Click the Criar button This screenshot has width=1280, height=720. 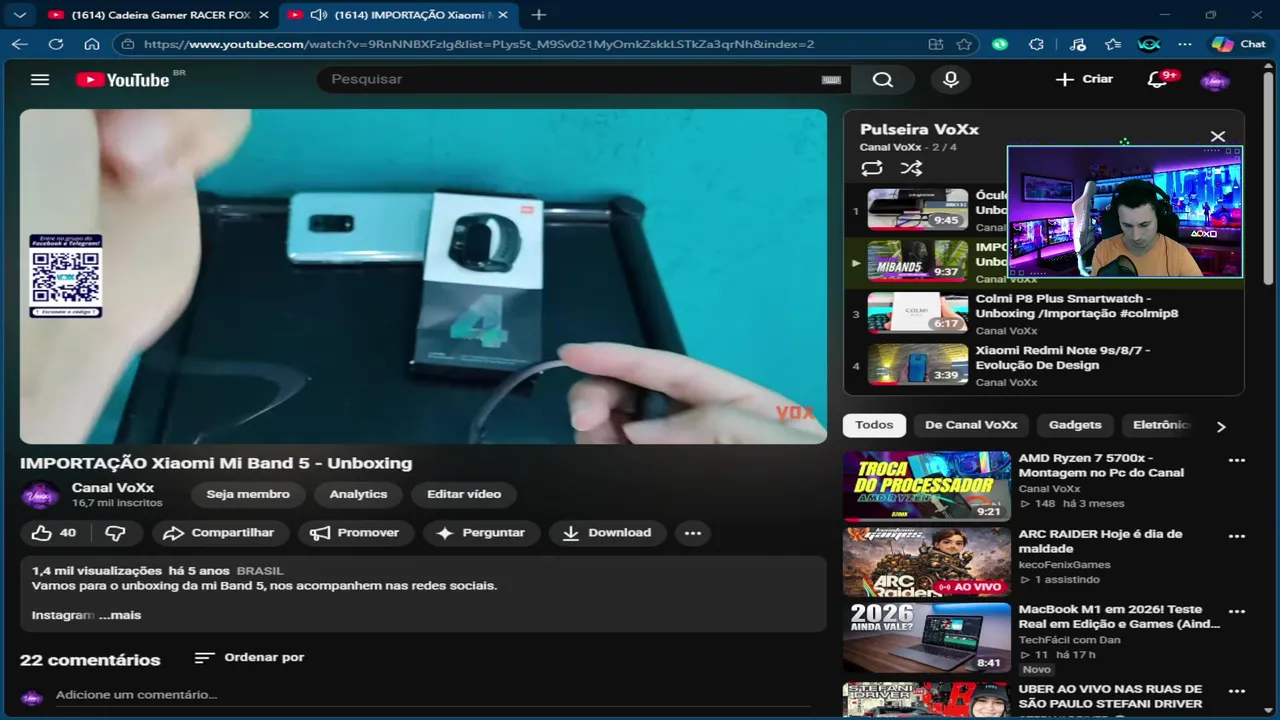coord(1084,79)
